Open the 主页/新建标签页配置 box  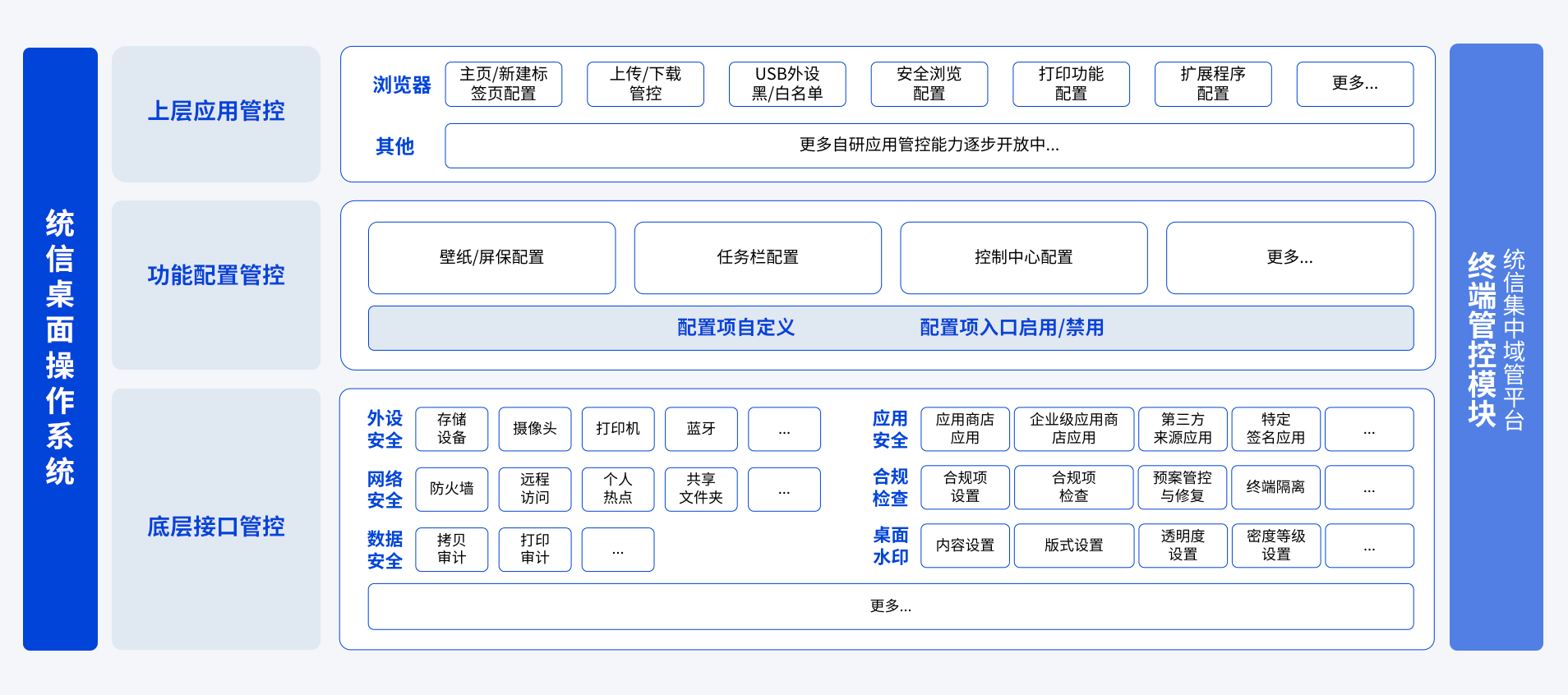coord(504,84)
